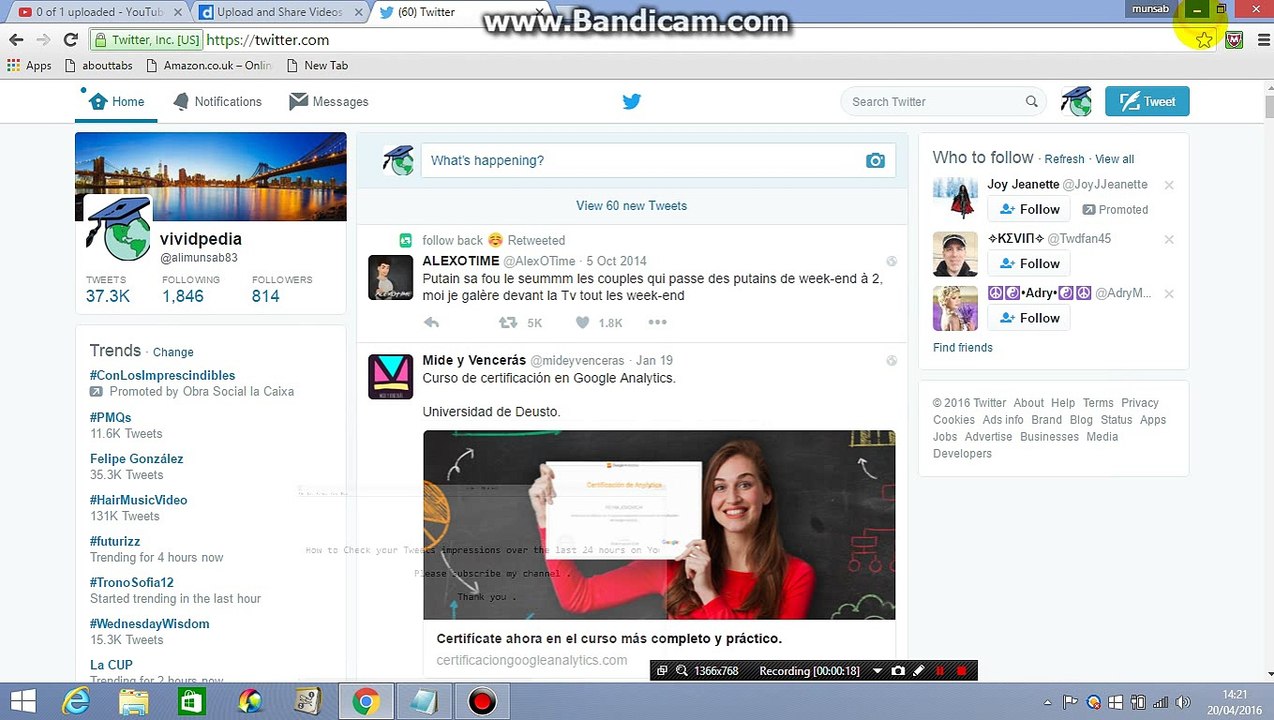Open #PMQs trend
Screen dimensions: 1274x720
(x=110, y=417)
